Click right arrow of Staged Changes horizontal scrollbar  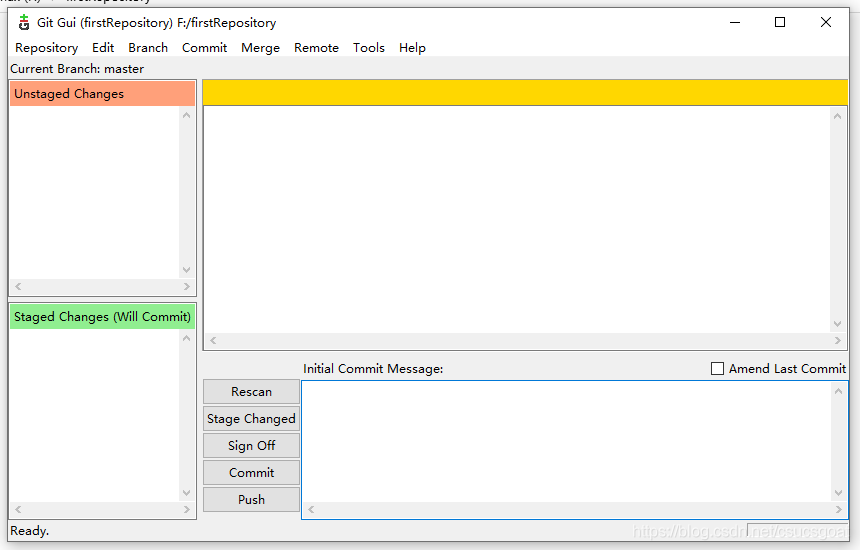(x=186, y=509)
